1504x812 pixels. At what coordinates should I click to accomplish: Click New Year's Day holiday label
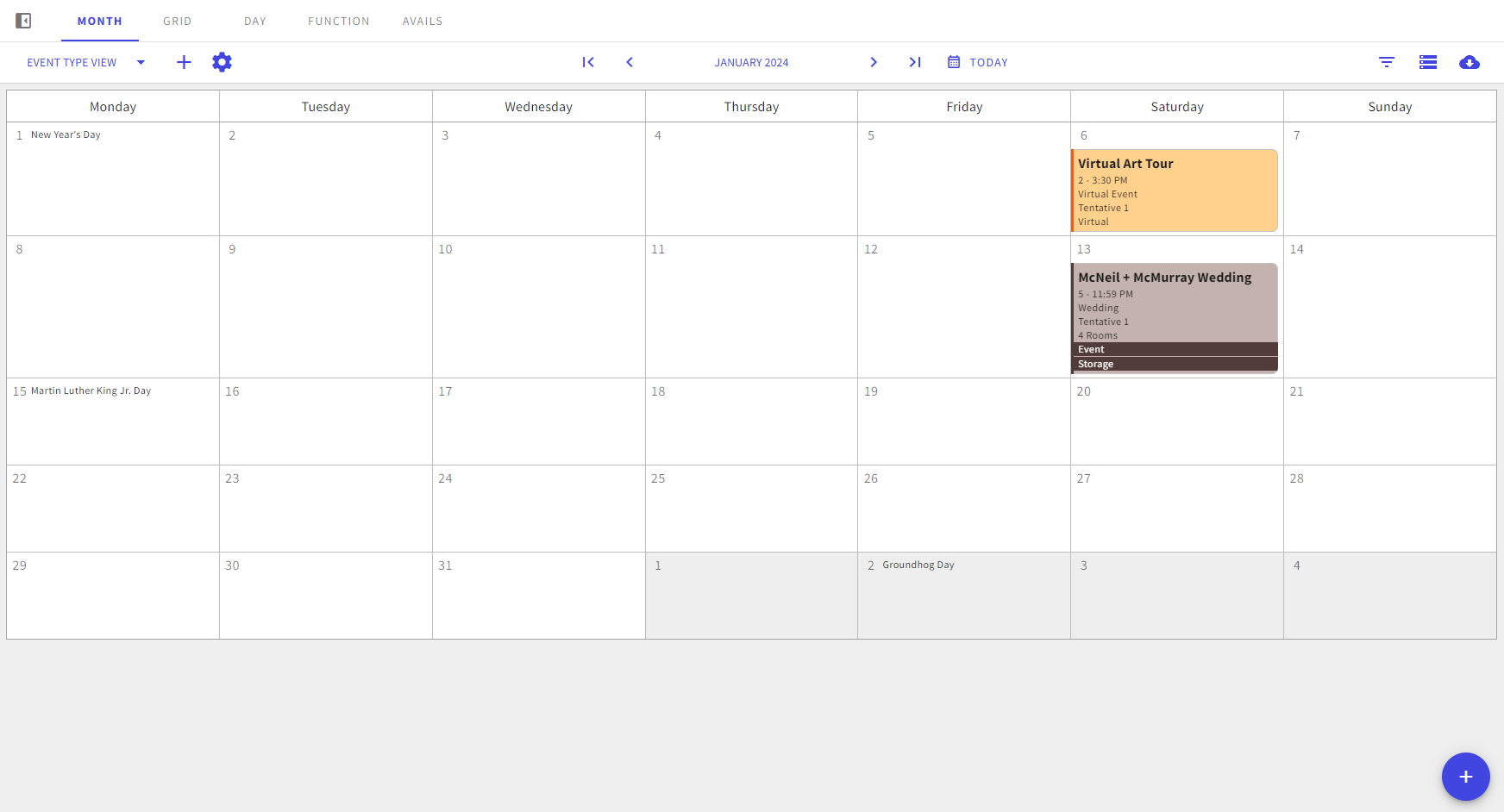66,134
